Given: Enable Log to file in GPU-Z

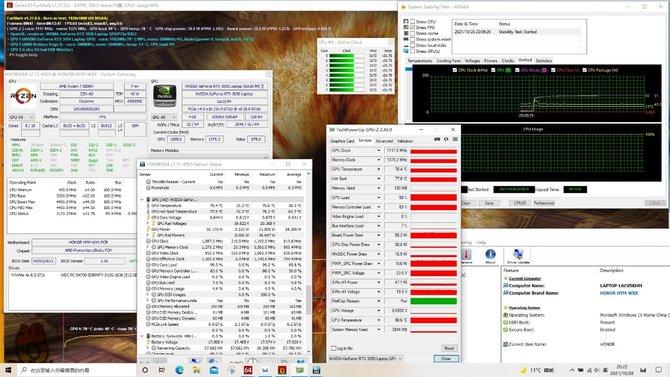Looking at the screenshot, I should point(334,348).
